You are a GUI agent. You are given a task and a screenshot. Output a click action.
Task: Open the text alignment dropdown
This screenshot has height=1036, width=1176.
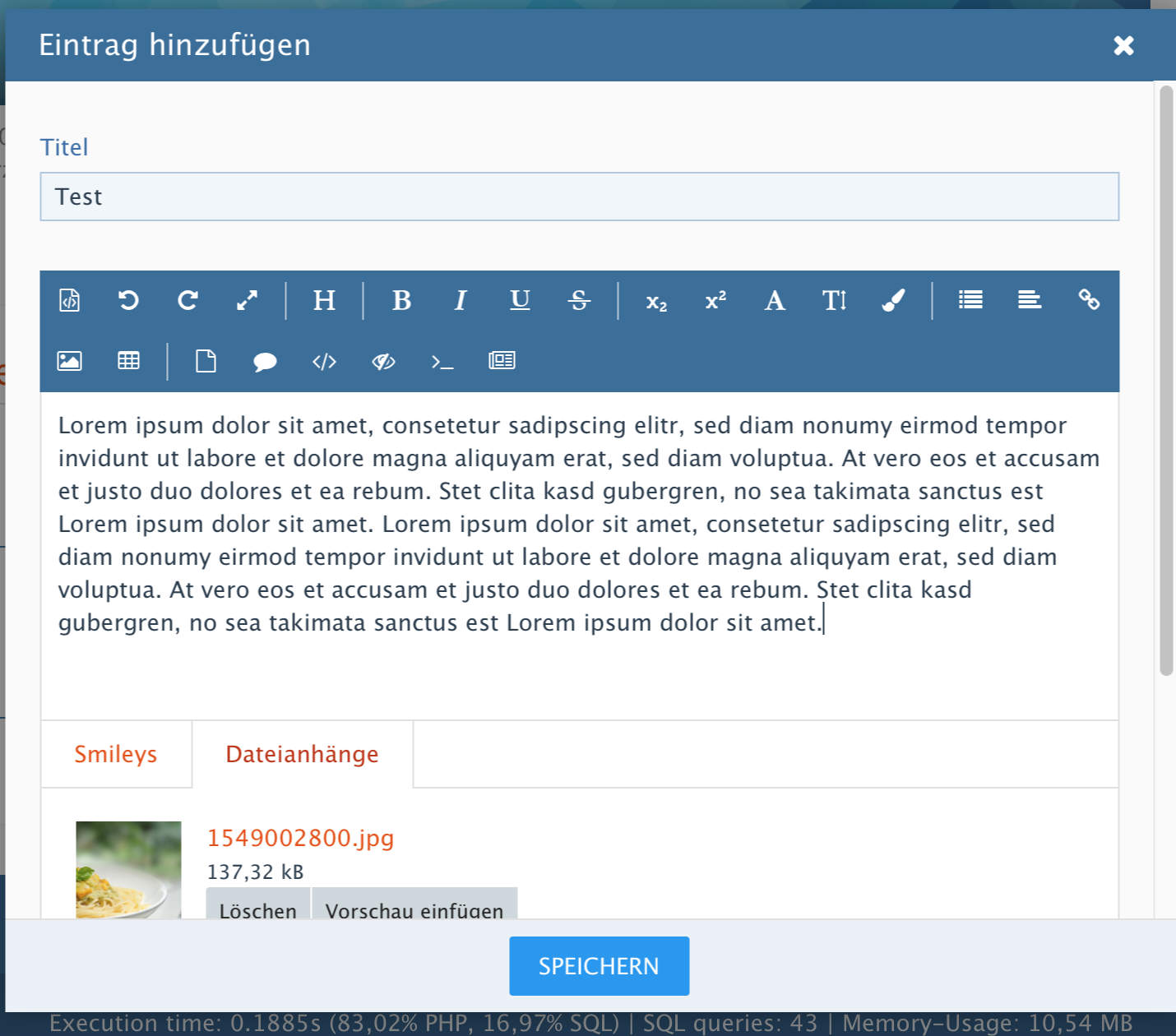point(1030,300)
